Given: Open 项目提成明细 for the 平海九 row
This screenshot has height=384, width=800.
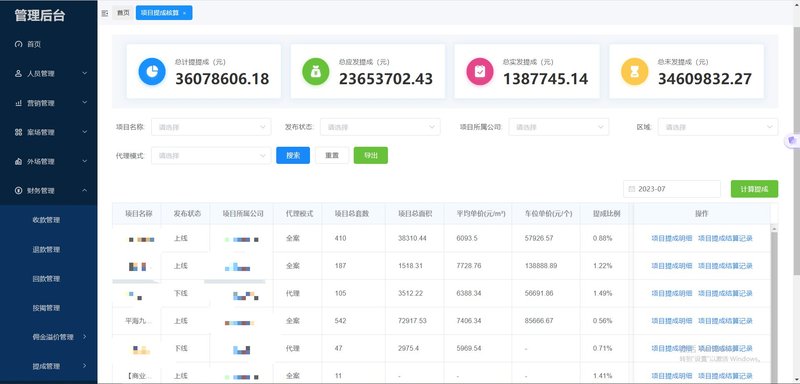Looking at the screenshot, I should click(671, 321).
